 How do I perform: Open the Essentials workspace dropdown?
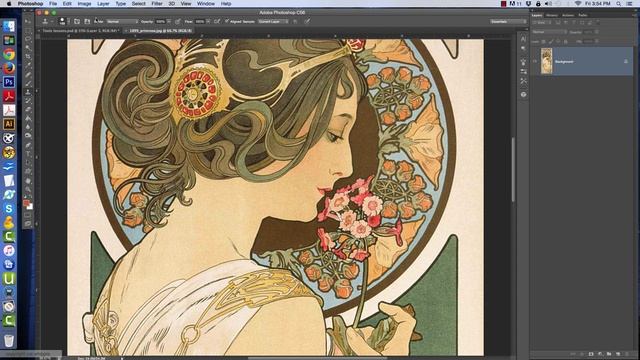point(508,21)
